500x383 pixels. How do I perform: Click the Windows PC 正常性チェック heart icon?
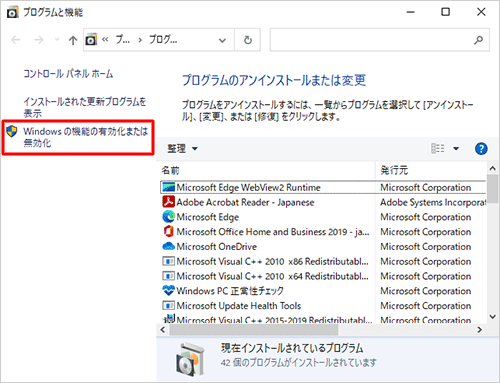click(169, 291)
